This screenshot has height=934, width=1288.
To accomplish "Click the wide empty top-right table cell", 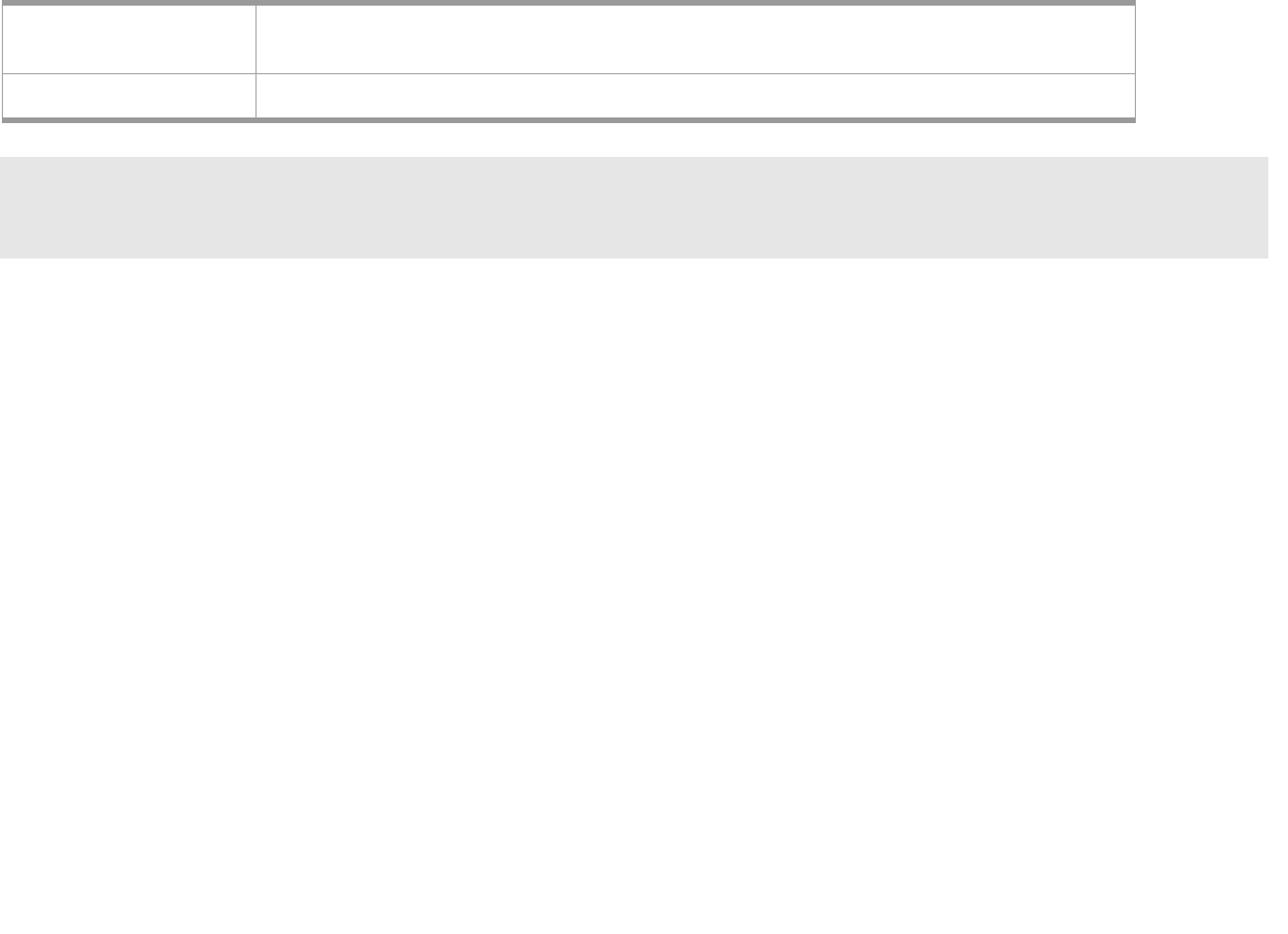I will pyautogui.click(x=695, y=39).
